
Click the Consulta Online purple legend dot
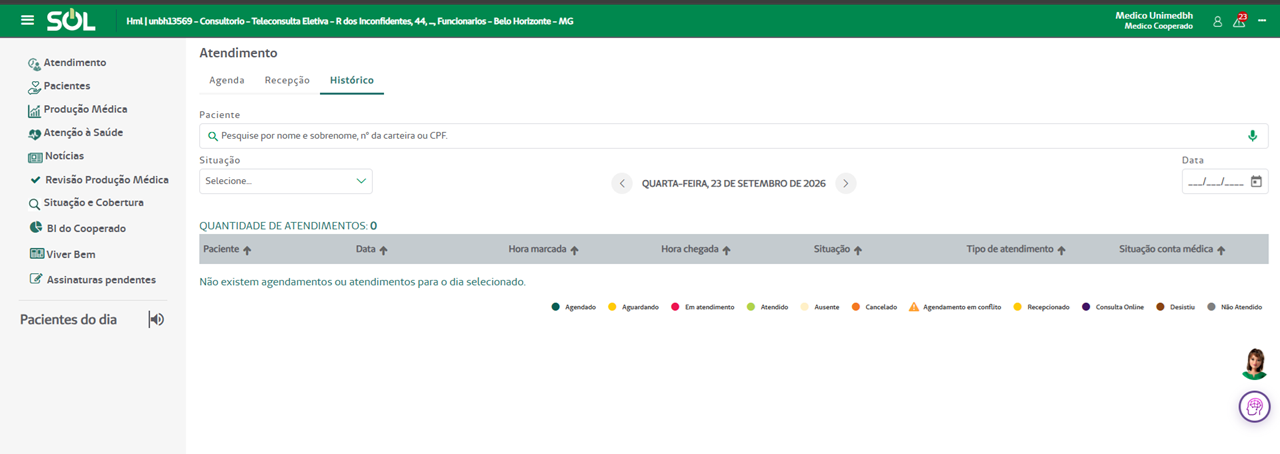[1087, 307]
